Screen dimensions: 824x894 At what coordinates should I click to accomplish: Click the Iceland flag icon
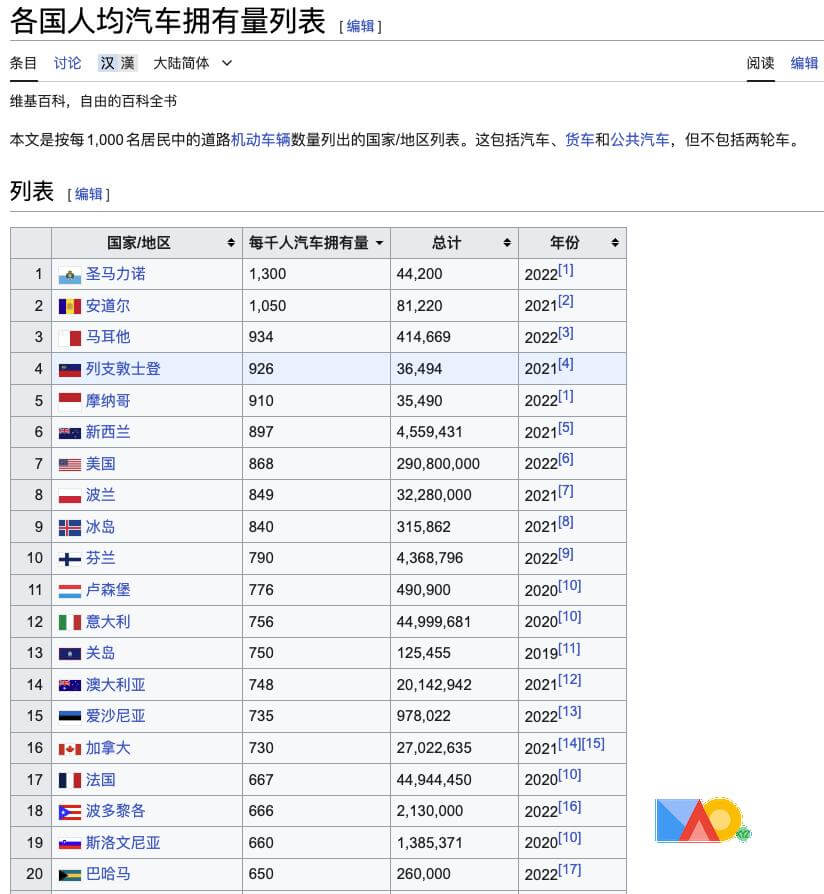click(69, 528)
